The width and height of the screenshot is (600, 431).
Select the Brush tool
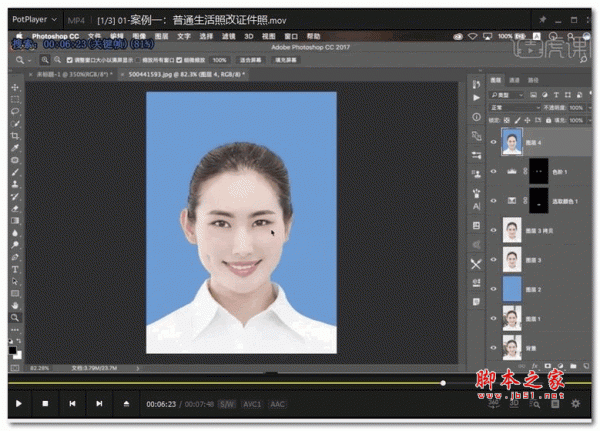(15, 172)
